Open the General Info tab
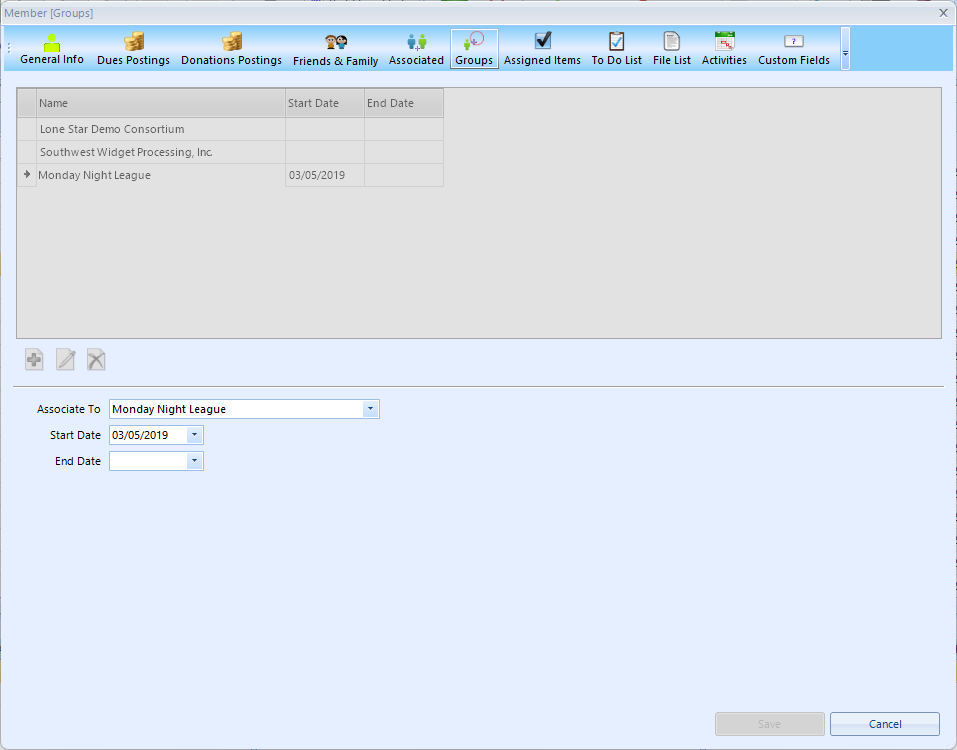This screenshot has width=957, height=750. (x=52, y=49)
